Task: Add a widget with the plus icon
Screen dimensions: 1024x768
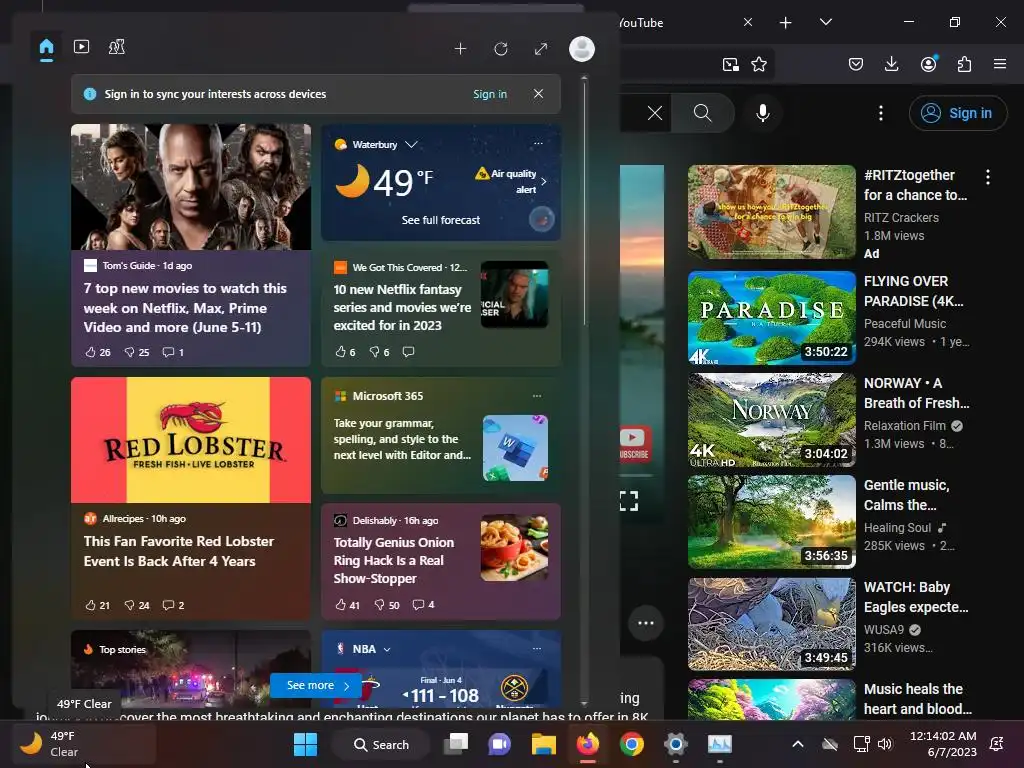Action: (460, 49)
